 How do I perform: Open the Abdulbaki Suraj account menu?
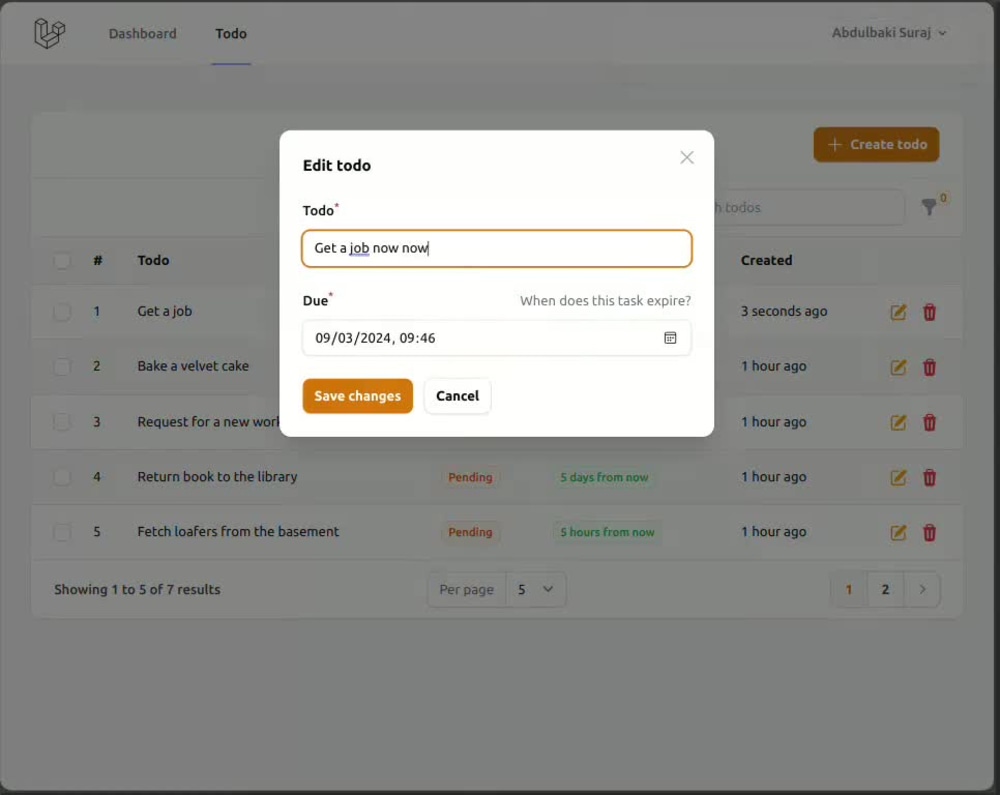coord(889,32)
